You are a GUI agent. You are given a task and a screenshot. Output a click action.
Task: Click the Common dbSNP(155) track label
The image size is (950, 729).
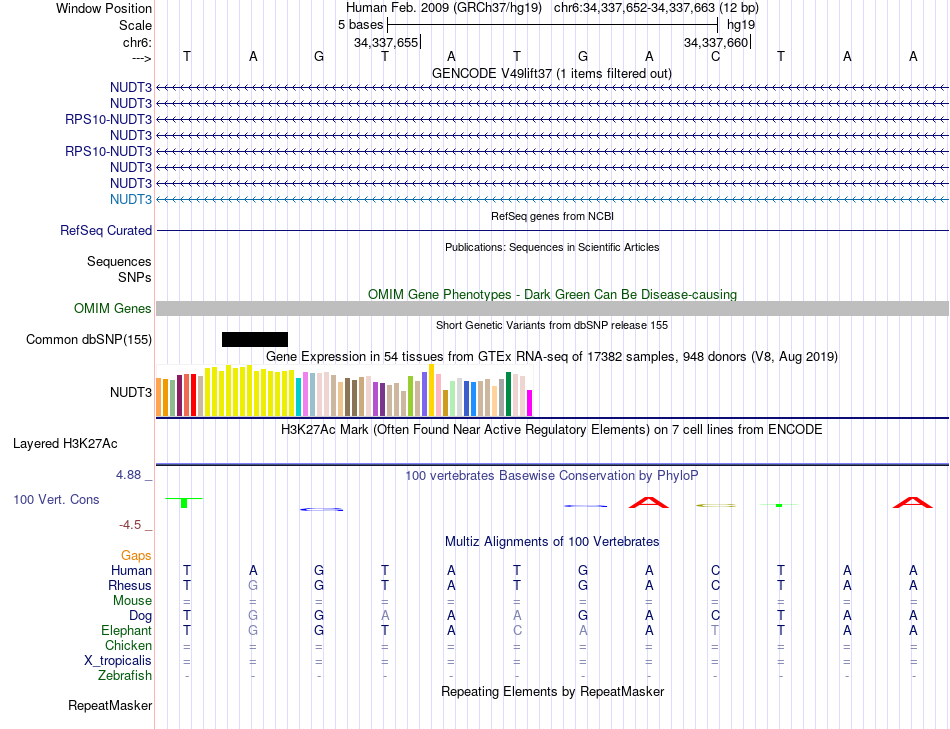pyautogui.click(x=89, y=339)
